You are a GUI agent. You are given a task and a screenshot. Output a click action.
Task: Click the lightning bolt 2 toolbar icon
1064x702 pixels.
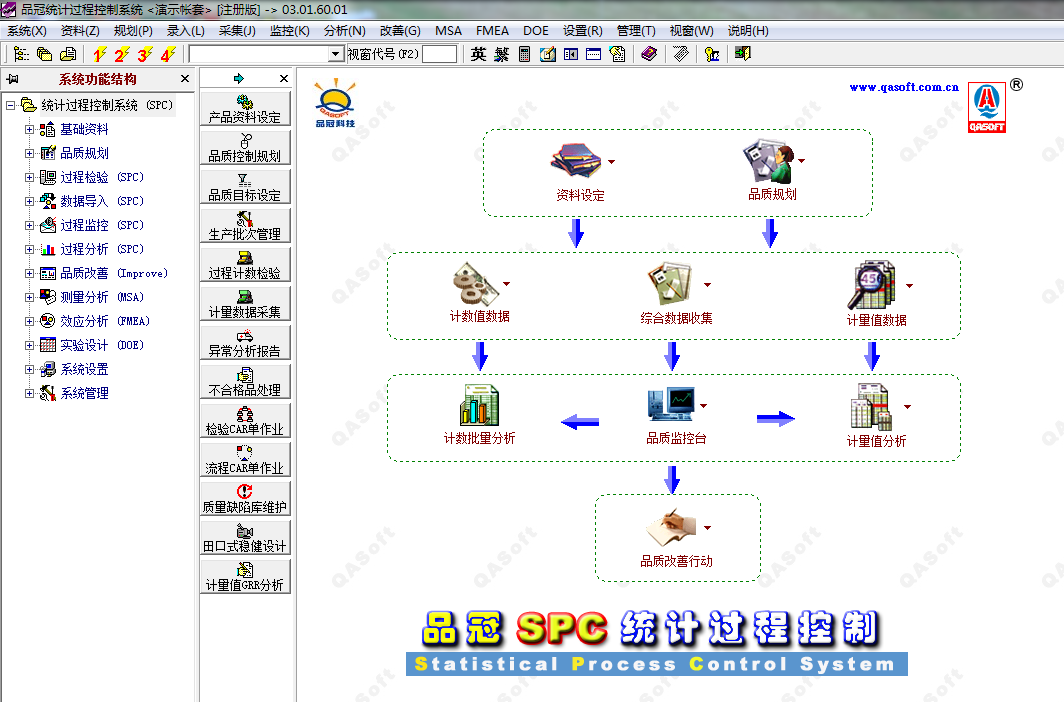click(x=122, y=54)
